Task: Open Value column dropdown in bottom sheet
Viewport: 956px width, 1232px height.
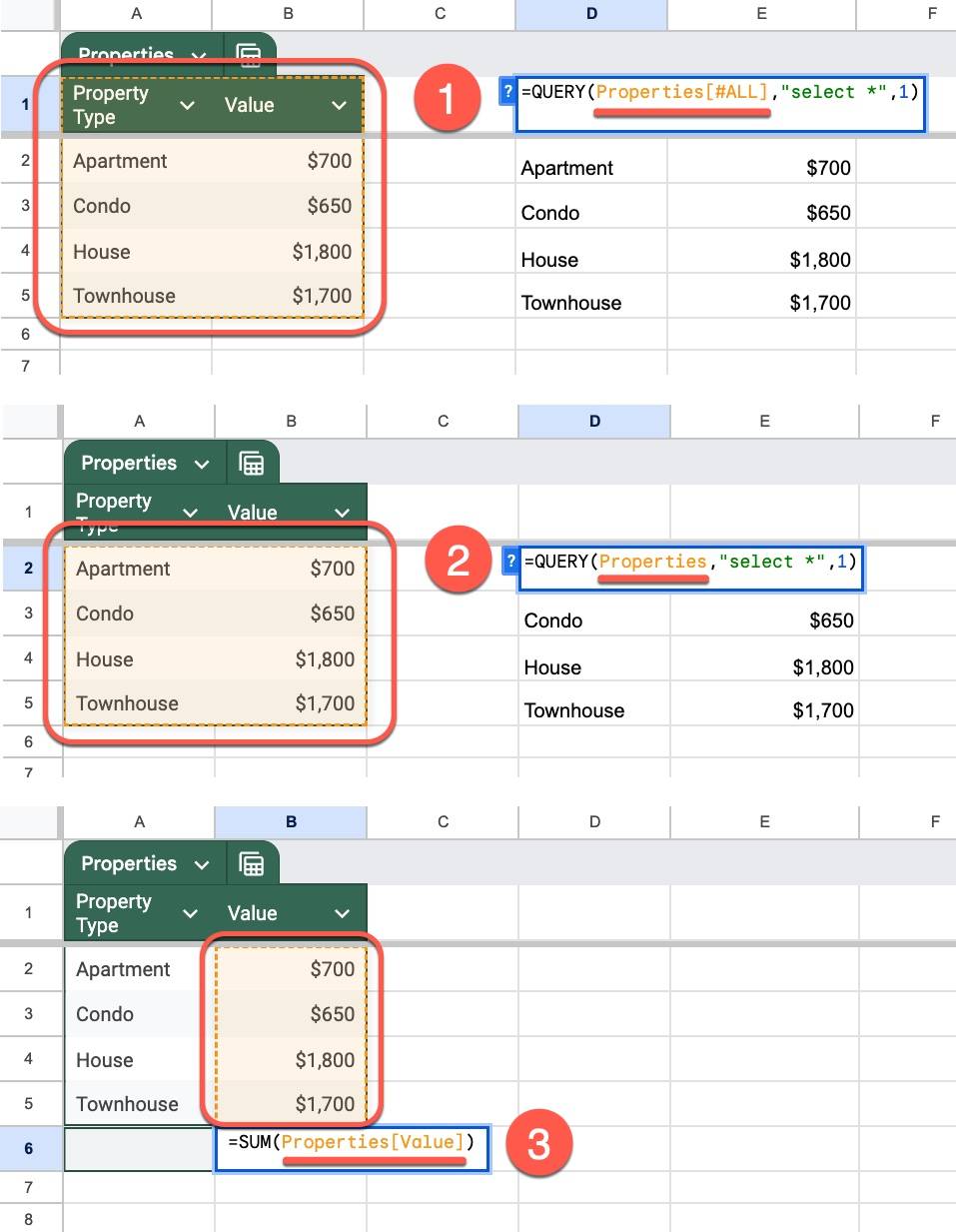Action: point(343,913)
